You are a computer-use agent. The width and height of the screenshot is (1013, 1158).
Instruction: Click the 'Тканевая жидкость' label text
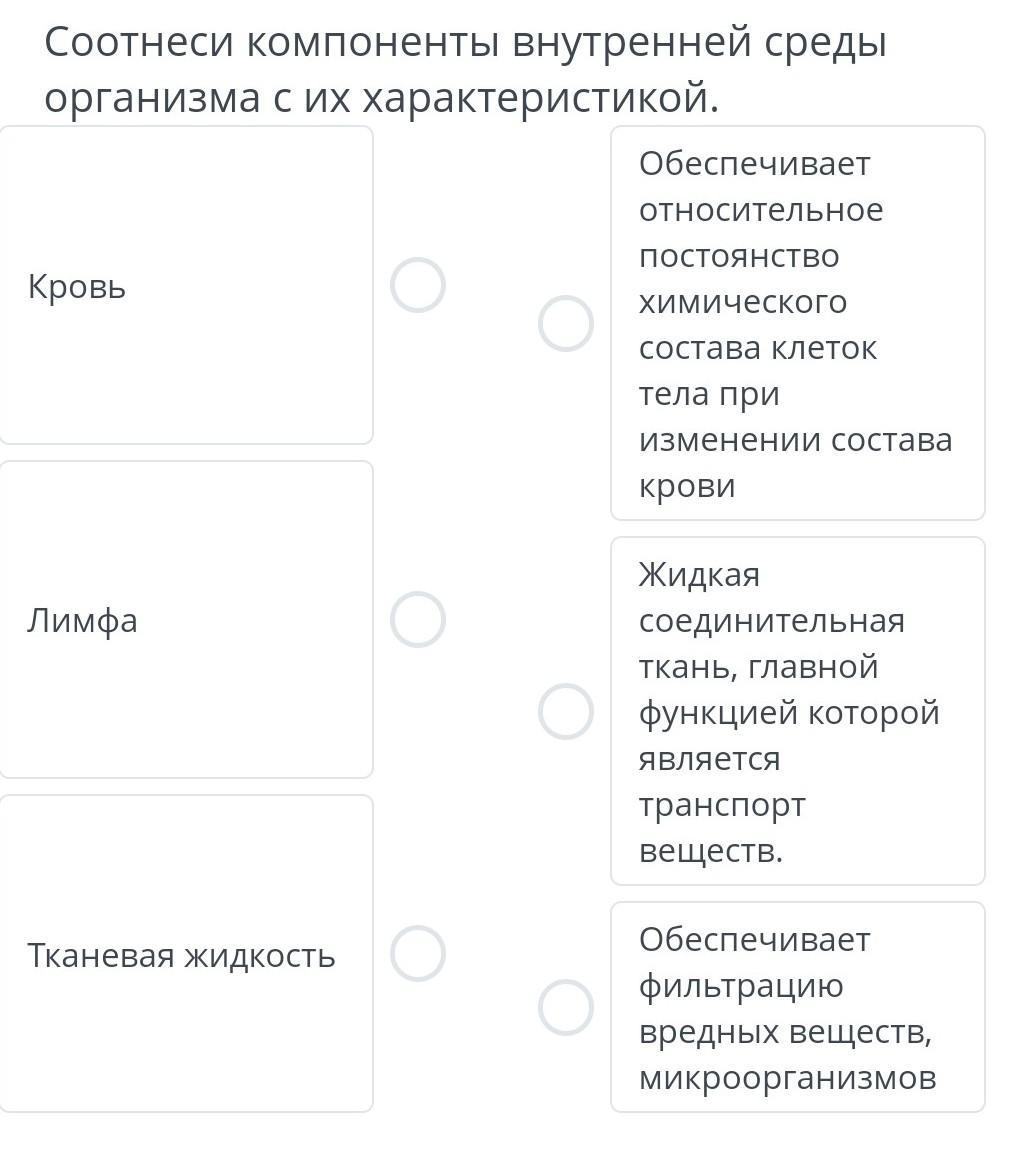tap(181, 955)
